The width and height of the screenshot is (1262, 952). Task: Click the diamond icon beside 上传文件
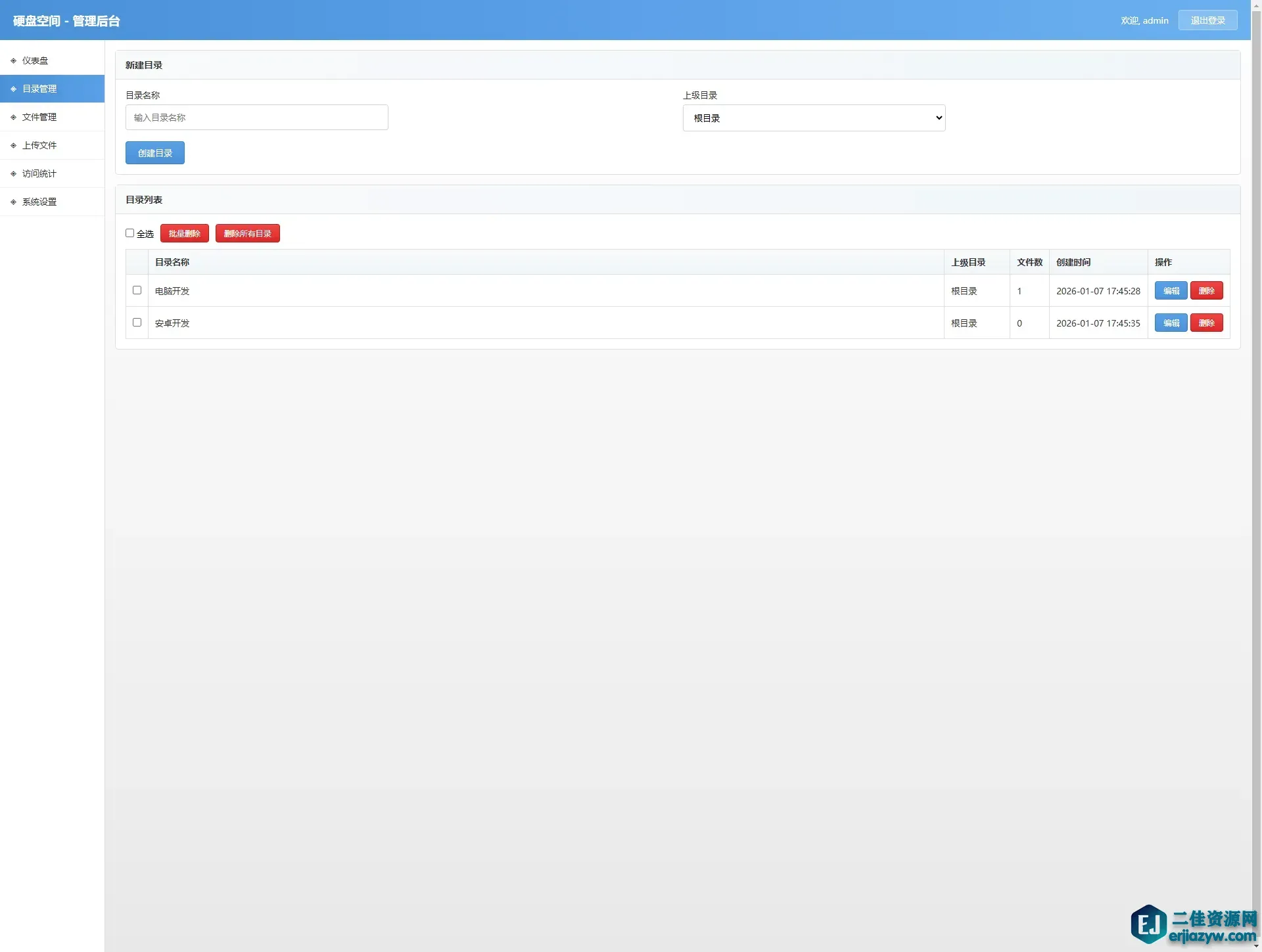(13, 145)
